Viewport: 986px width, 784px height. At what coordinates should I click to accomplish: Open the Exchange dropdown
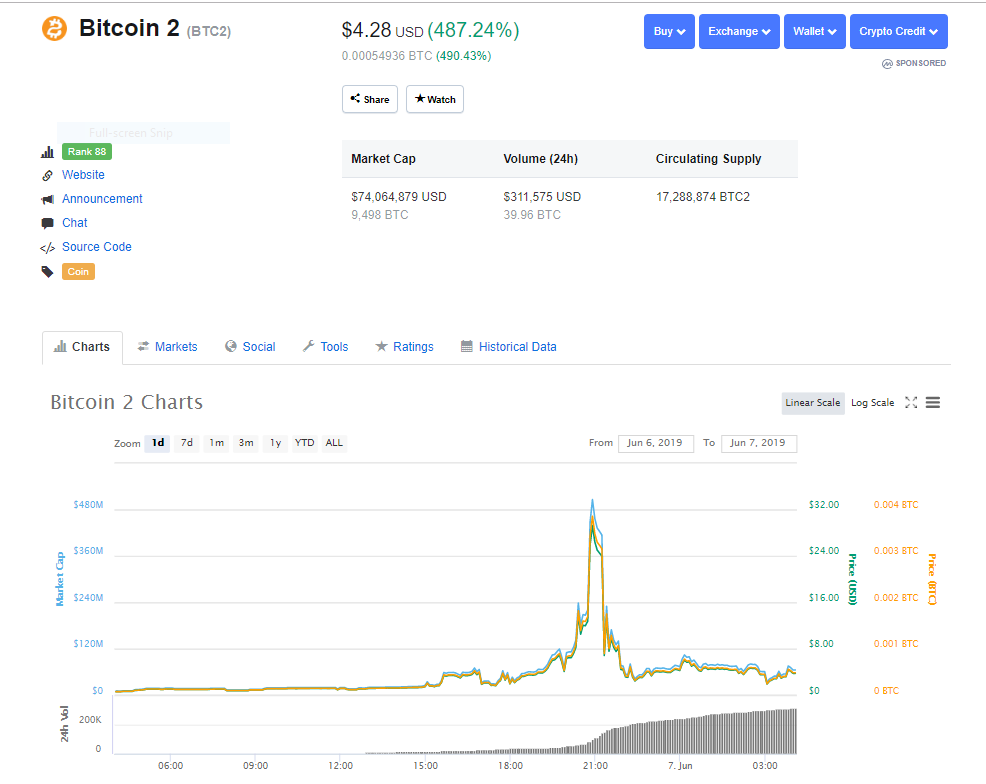[x=740, y=31]
